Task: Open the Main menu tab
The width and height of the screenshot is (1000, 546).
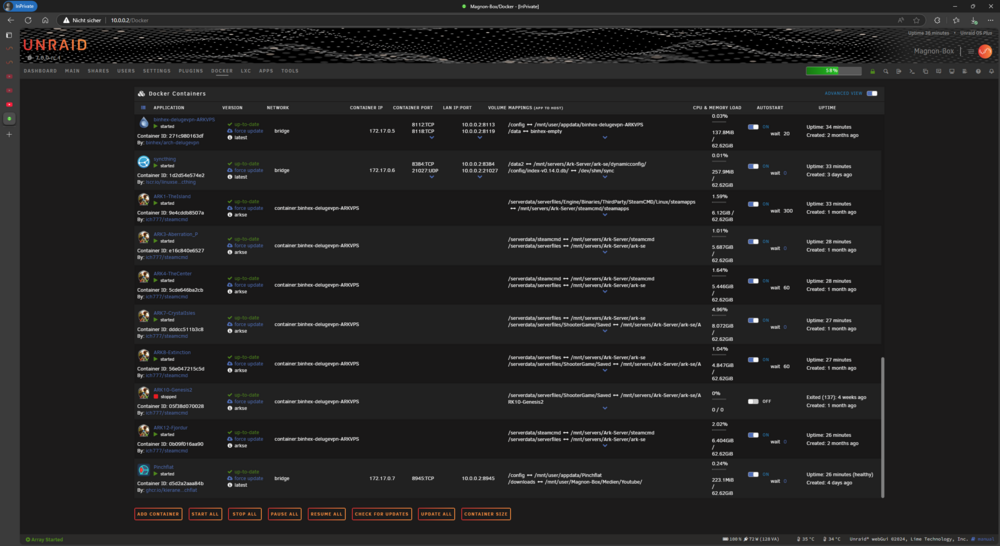Action: tap(72, 71)
